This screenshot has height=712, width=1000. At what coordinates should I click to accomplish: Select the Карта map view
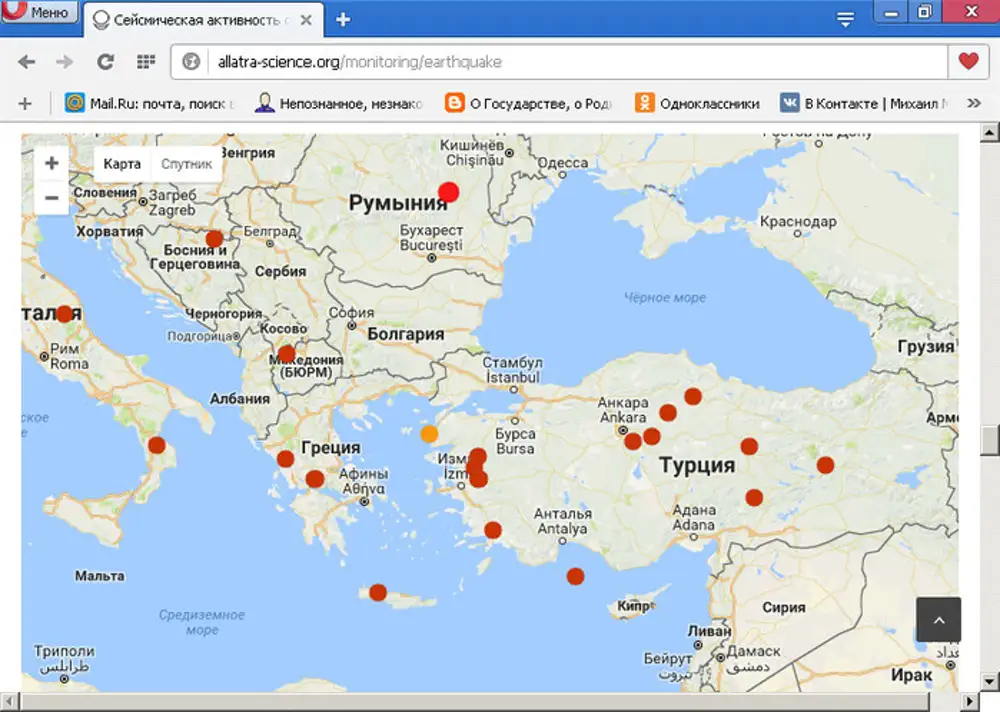tap(122, 164)
